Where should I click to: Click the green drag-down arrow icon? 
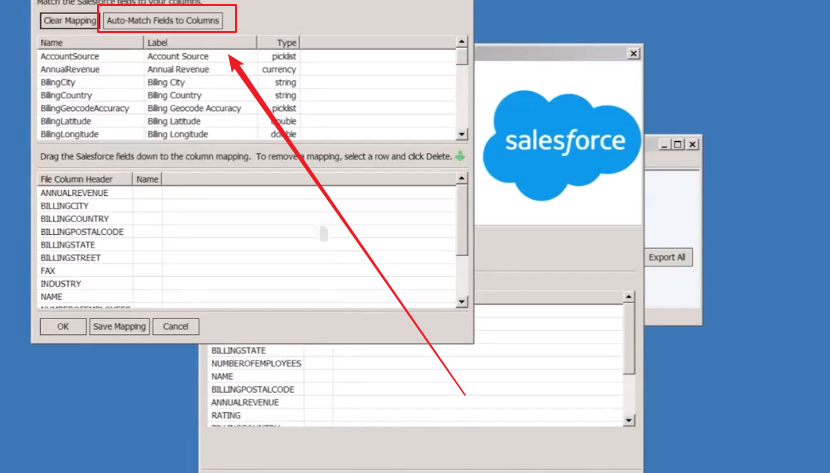(460, 156)
